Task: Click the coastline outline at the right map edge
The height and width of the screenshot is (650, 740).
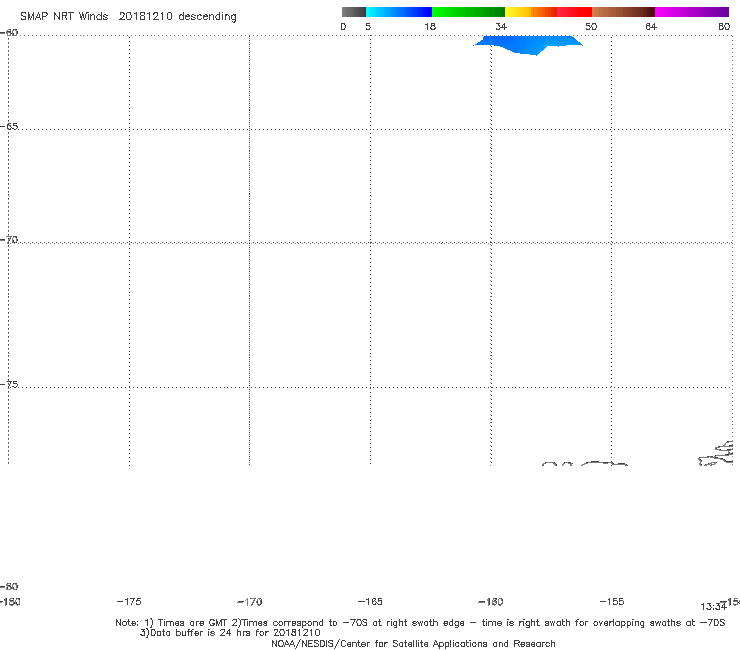Action: point(716,453)
